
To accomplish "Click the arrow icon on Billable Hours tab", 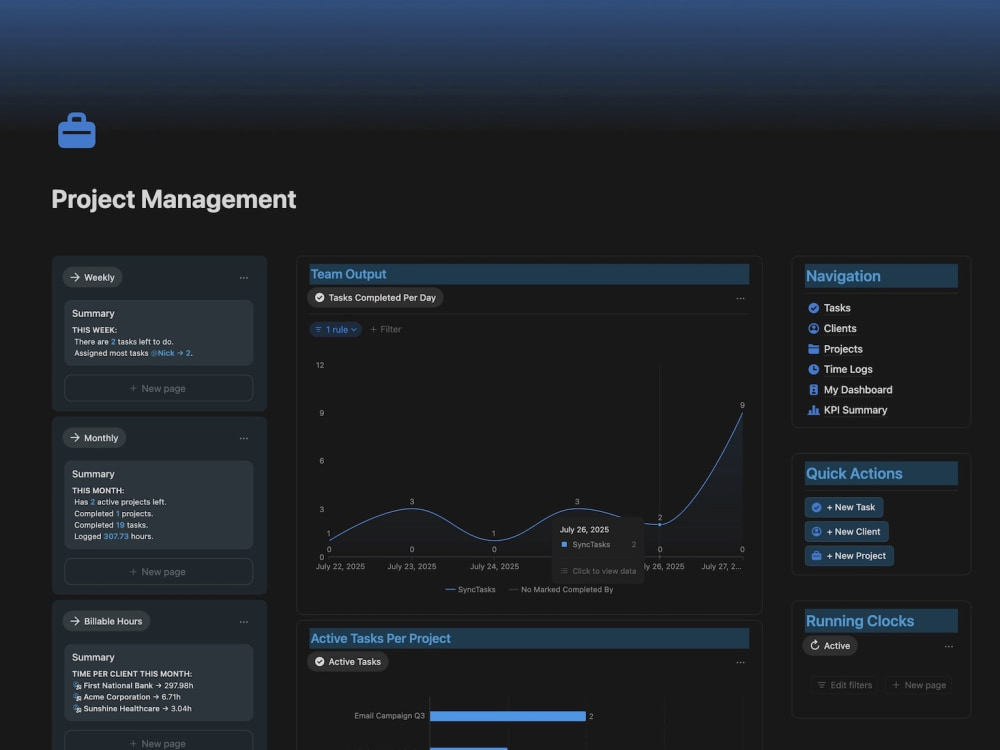I will (75, 621).
